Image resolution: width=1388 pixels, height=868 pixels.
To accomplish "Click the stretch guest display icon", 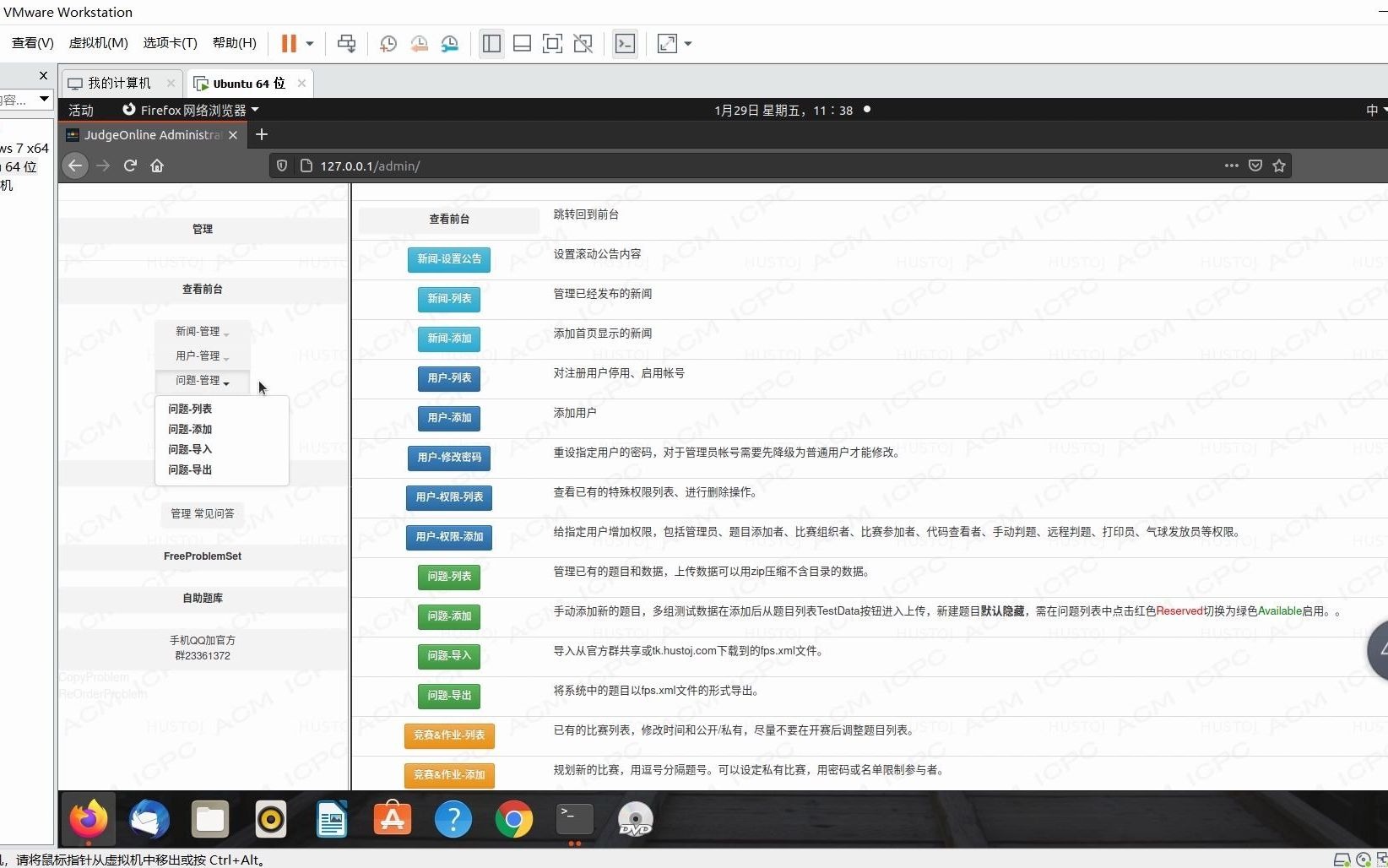I will coord(667,43).
